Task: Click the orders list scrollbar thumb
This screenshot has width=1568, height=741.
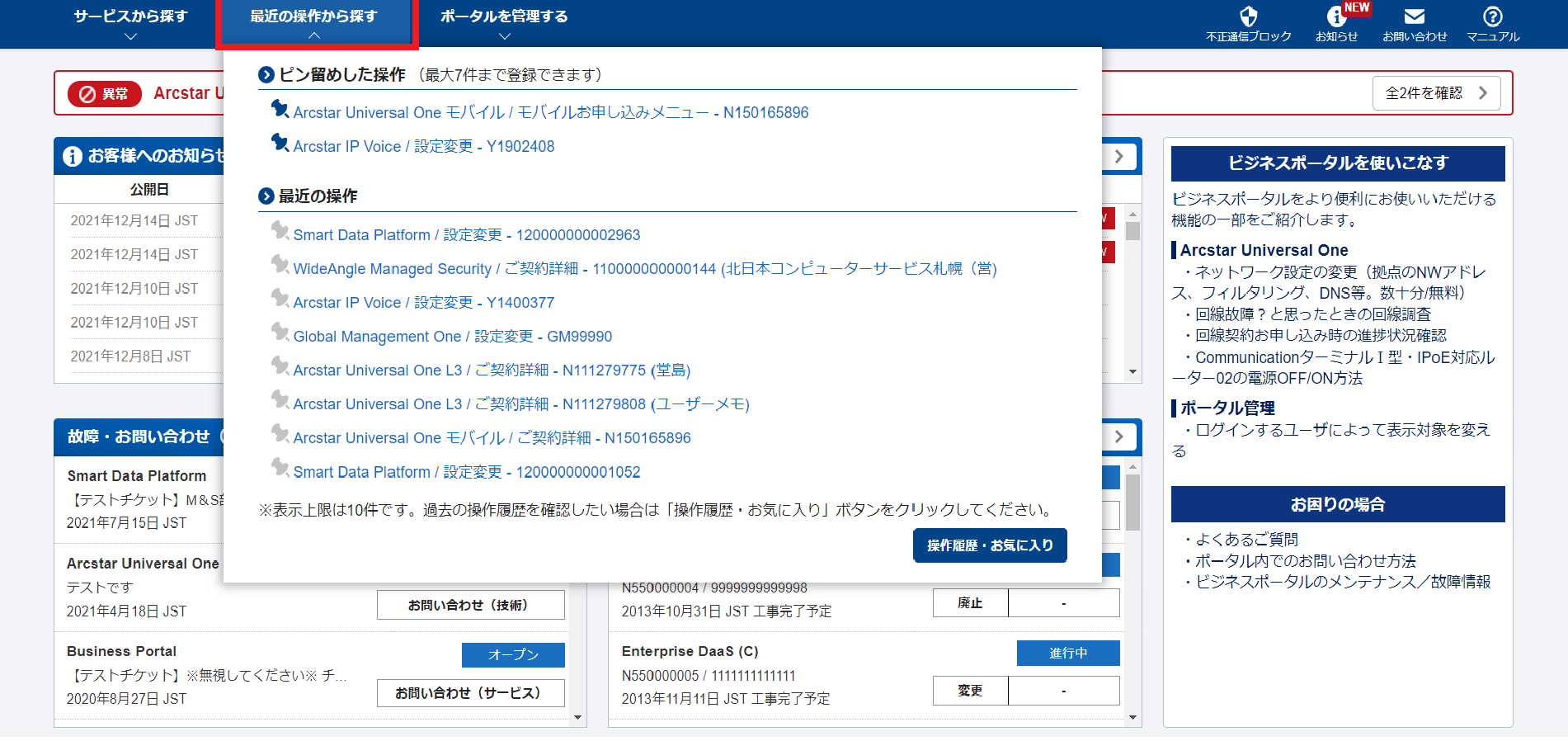Action: (1132, 503)
